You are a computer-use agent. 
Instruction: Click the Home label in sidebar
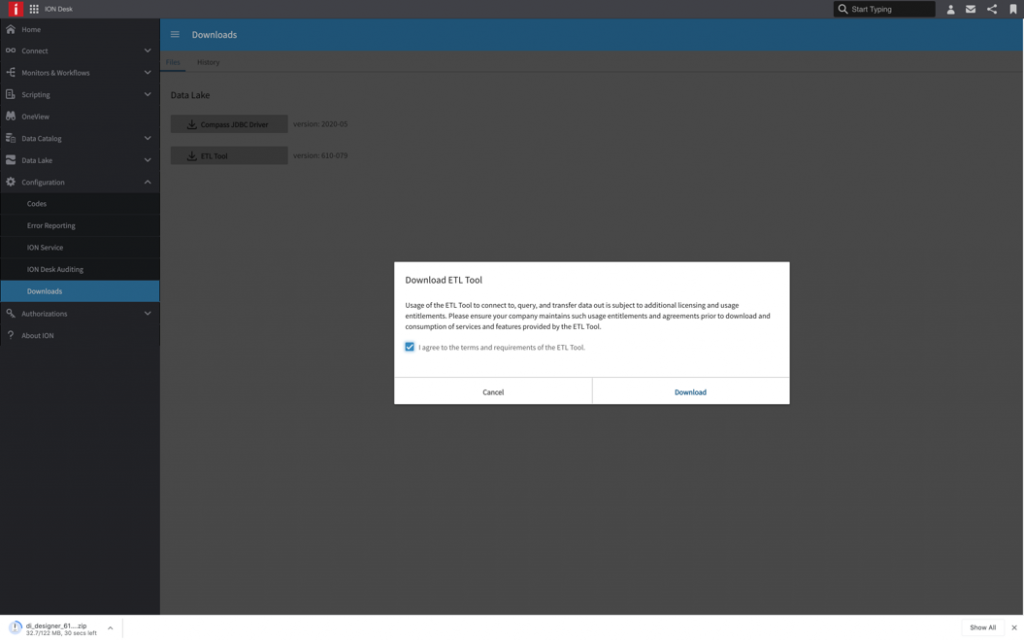pos(31,29)
